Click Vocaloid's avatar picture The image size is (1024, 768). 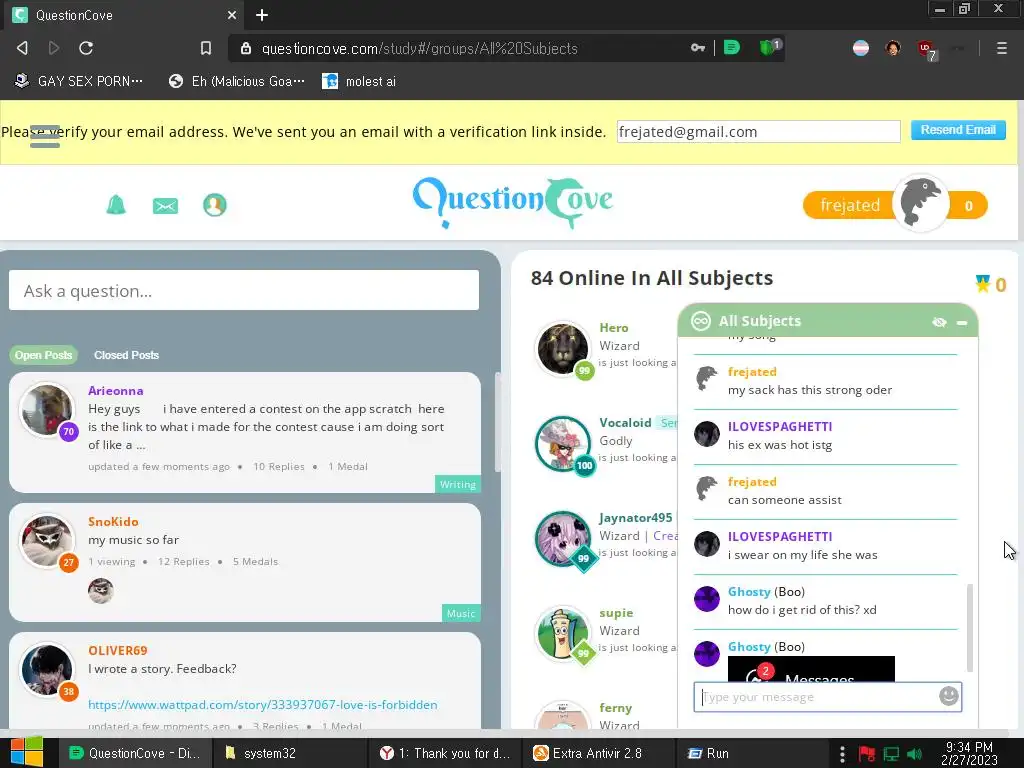(562, 443)
